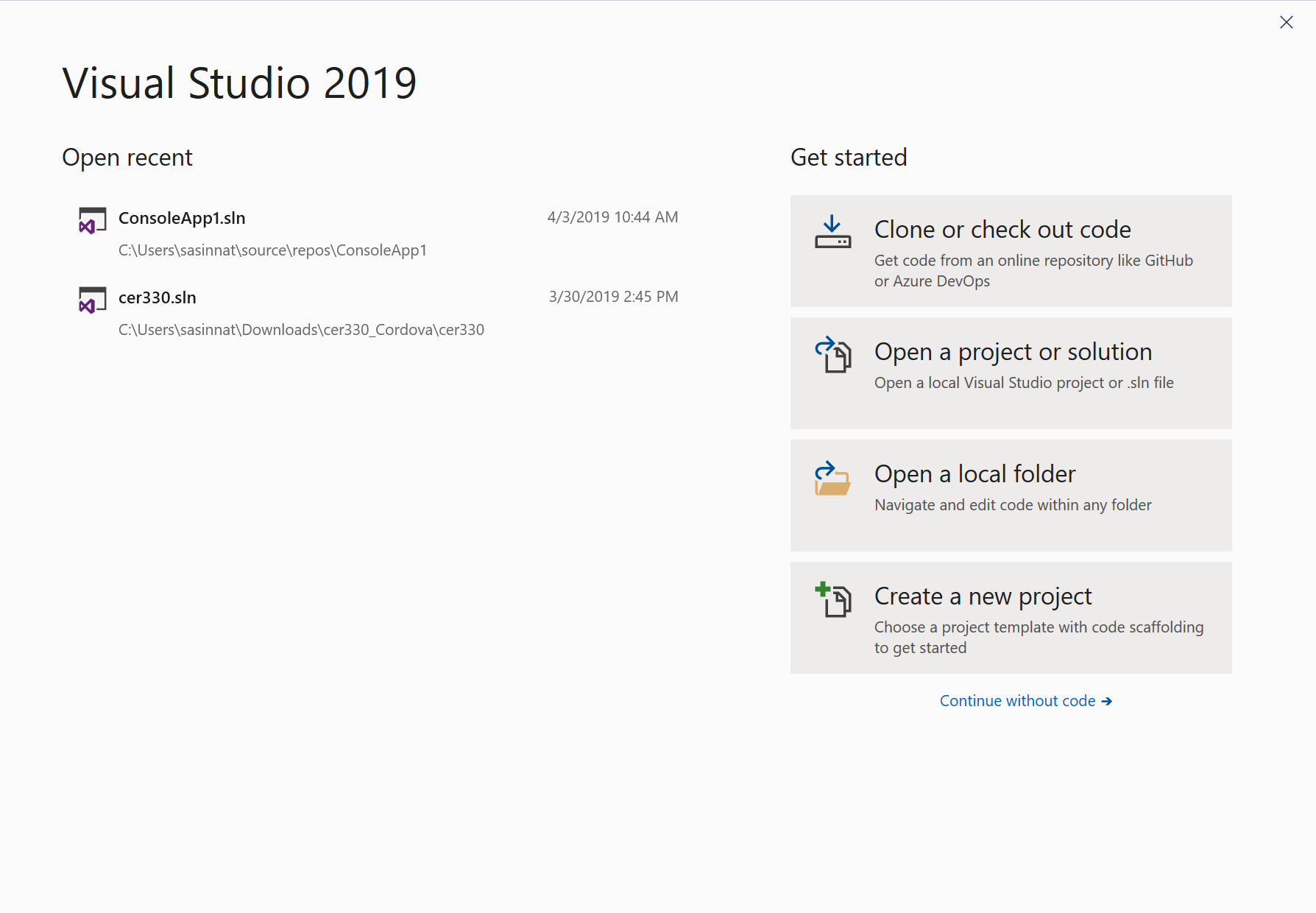Click the ConsoleApp1.sln solution icon
The image size is (1316, 913).
click(92, 221)
